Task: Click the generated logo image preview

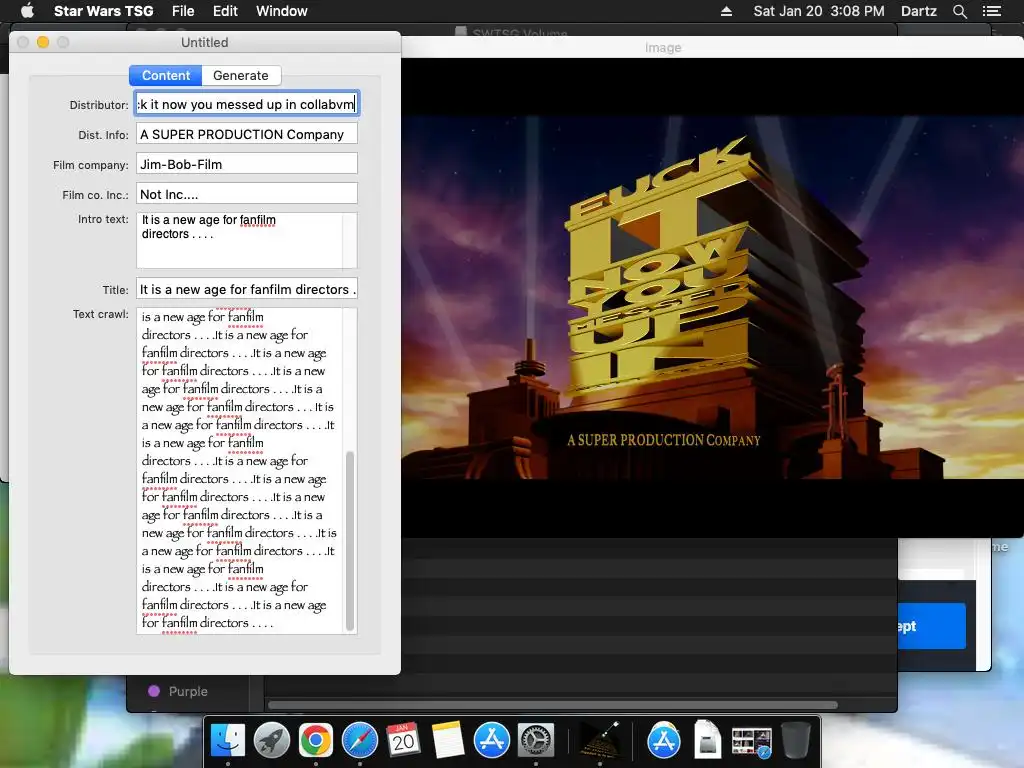Action: [712, 298]
